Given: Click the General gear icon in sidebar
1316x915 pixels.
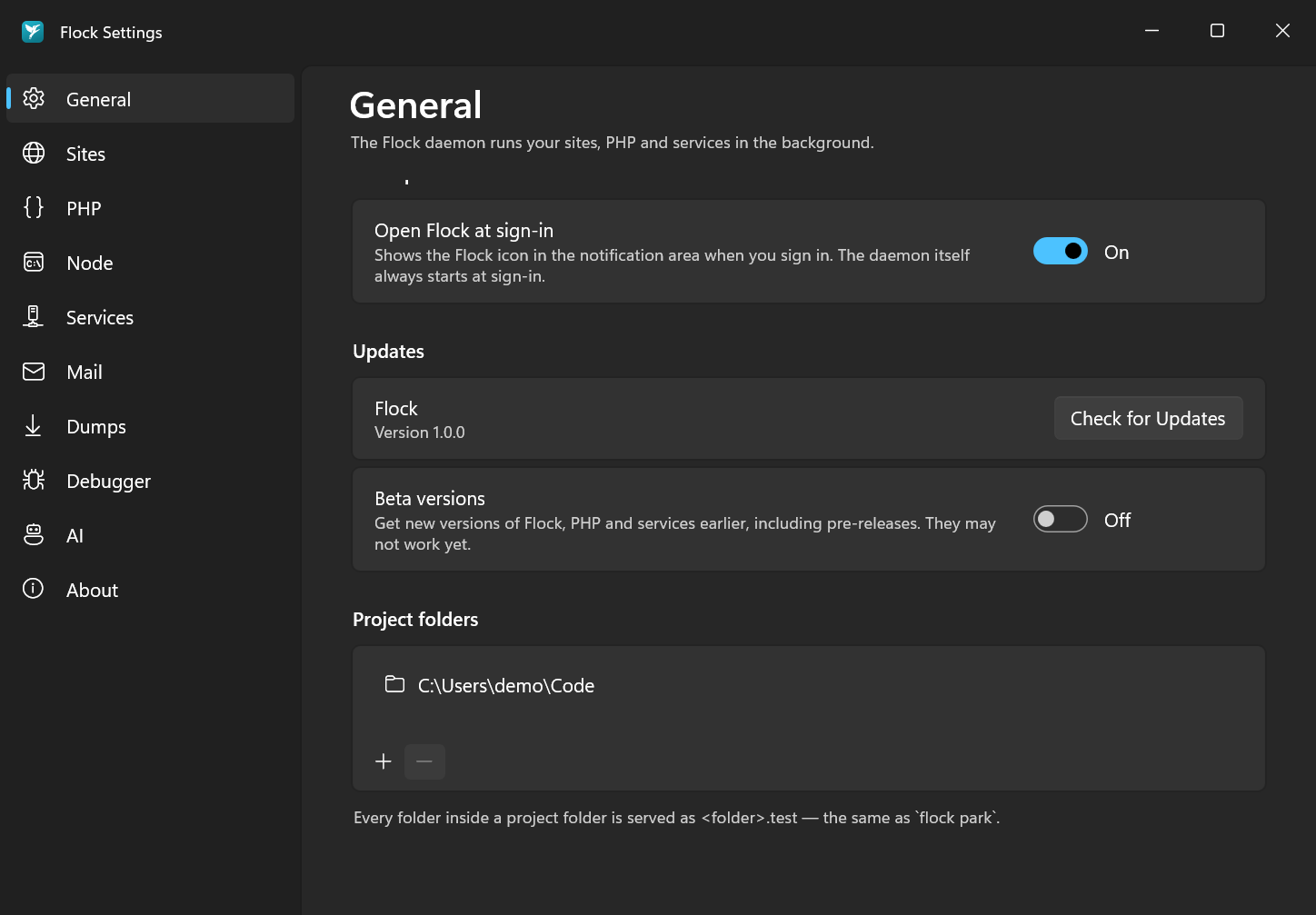Looking at the screenshot, I should pyautogui.click(x=34, y=99).
